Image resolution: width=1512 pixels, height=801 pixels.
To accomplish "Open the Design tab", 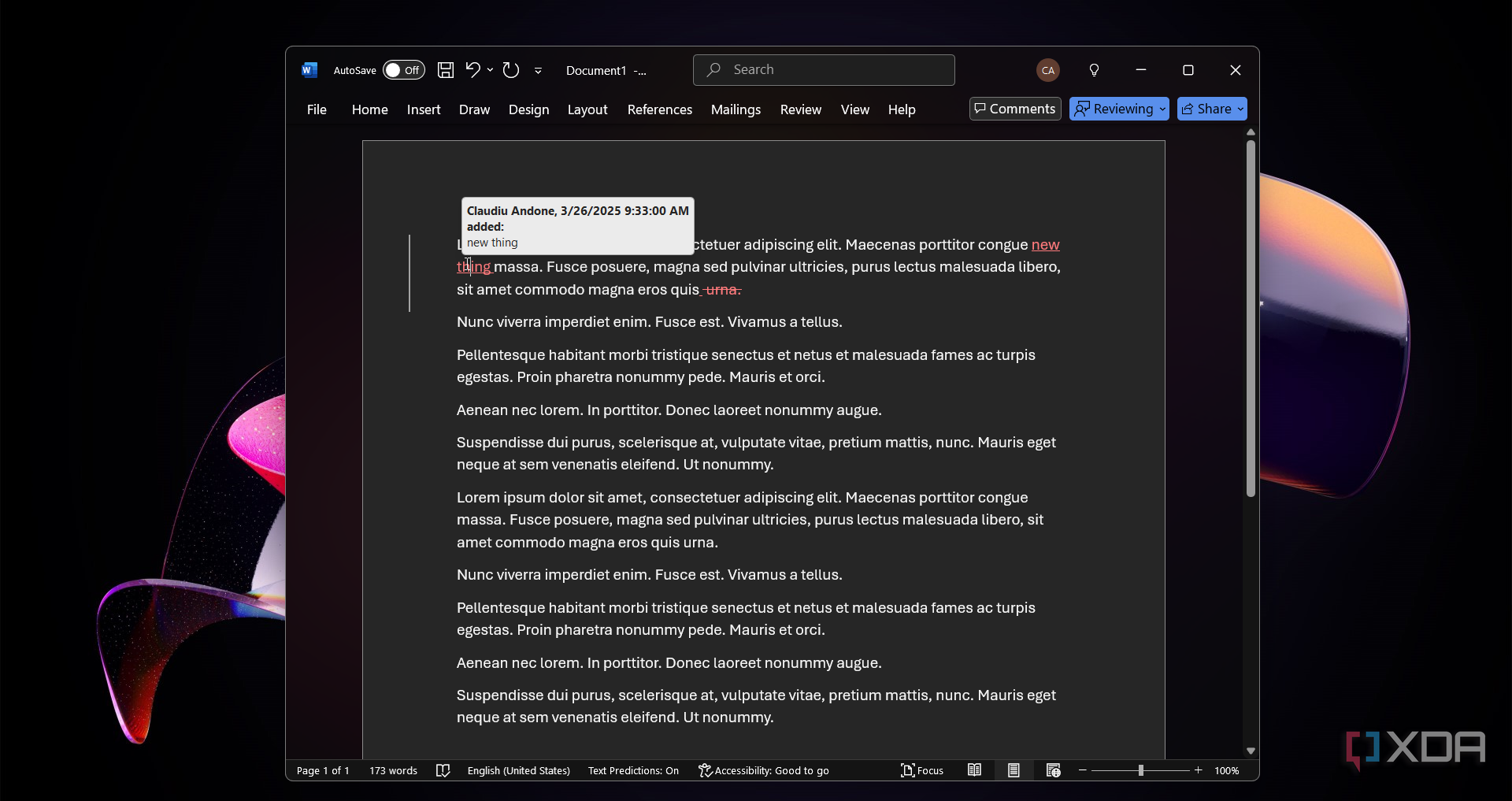I will click(x=529, y=109).
